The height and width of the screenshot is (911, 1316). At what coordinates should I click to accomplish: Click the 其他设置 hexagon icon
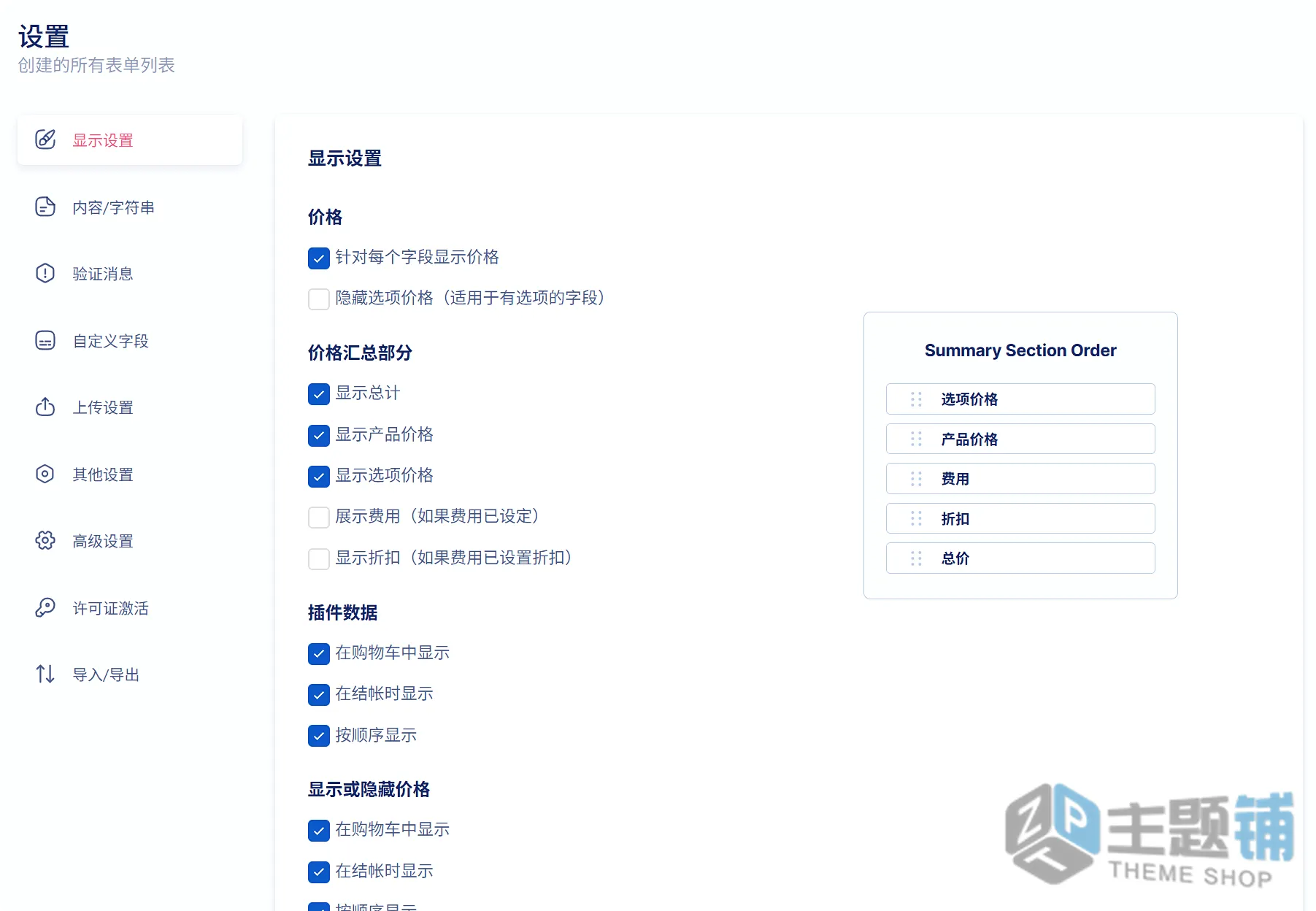(x=45, y=474)
